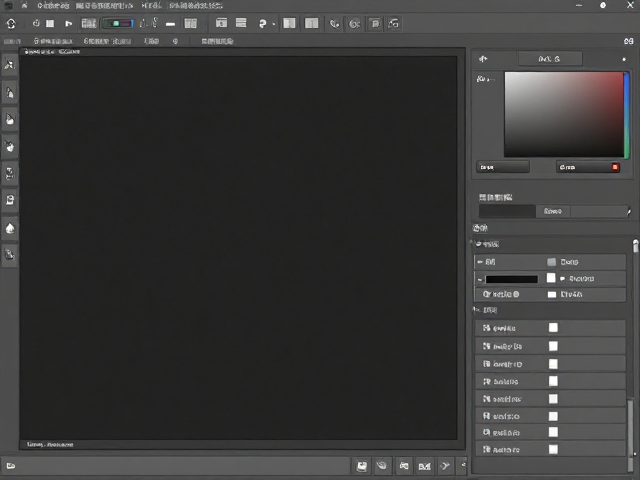Click the left input field below the color gradient
Viewport: 640px width, 480px height.
coord(503,167)
